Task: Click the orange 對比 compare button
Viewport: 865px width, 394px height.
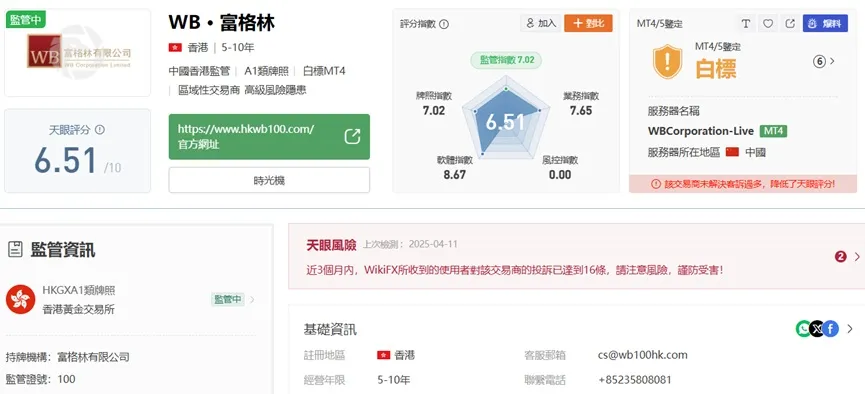Action: pyautogui.click(x=588, y=23)
